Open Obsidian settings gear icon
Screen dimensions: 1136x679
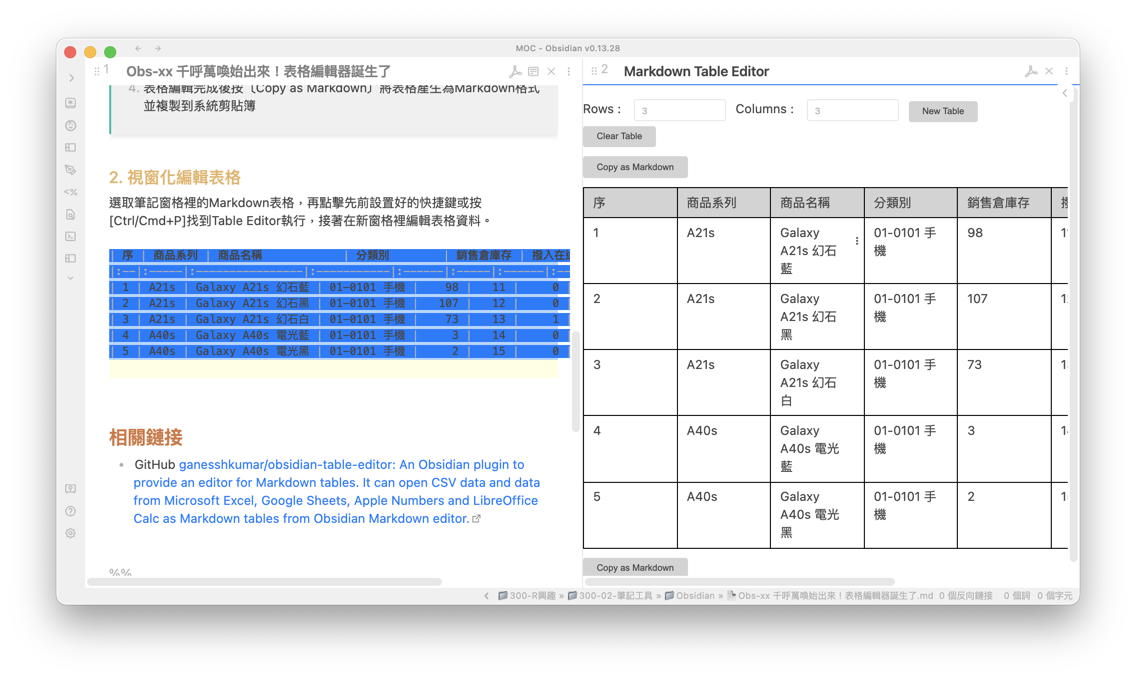(x=70, y=533)
